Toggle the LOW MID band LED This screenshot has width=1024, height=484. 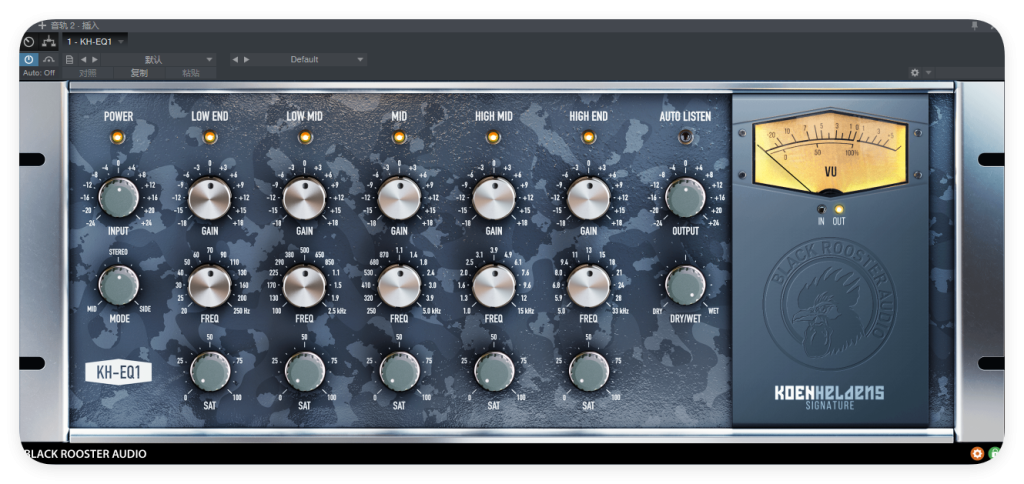click(x=304, y=137)
